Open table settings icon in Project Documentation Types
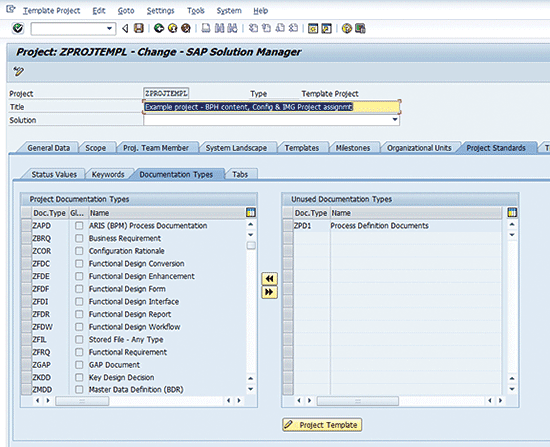The height and width of the screenshot is (447, 550). (x=251, y=213)
